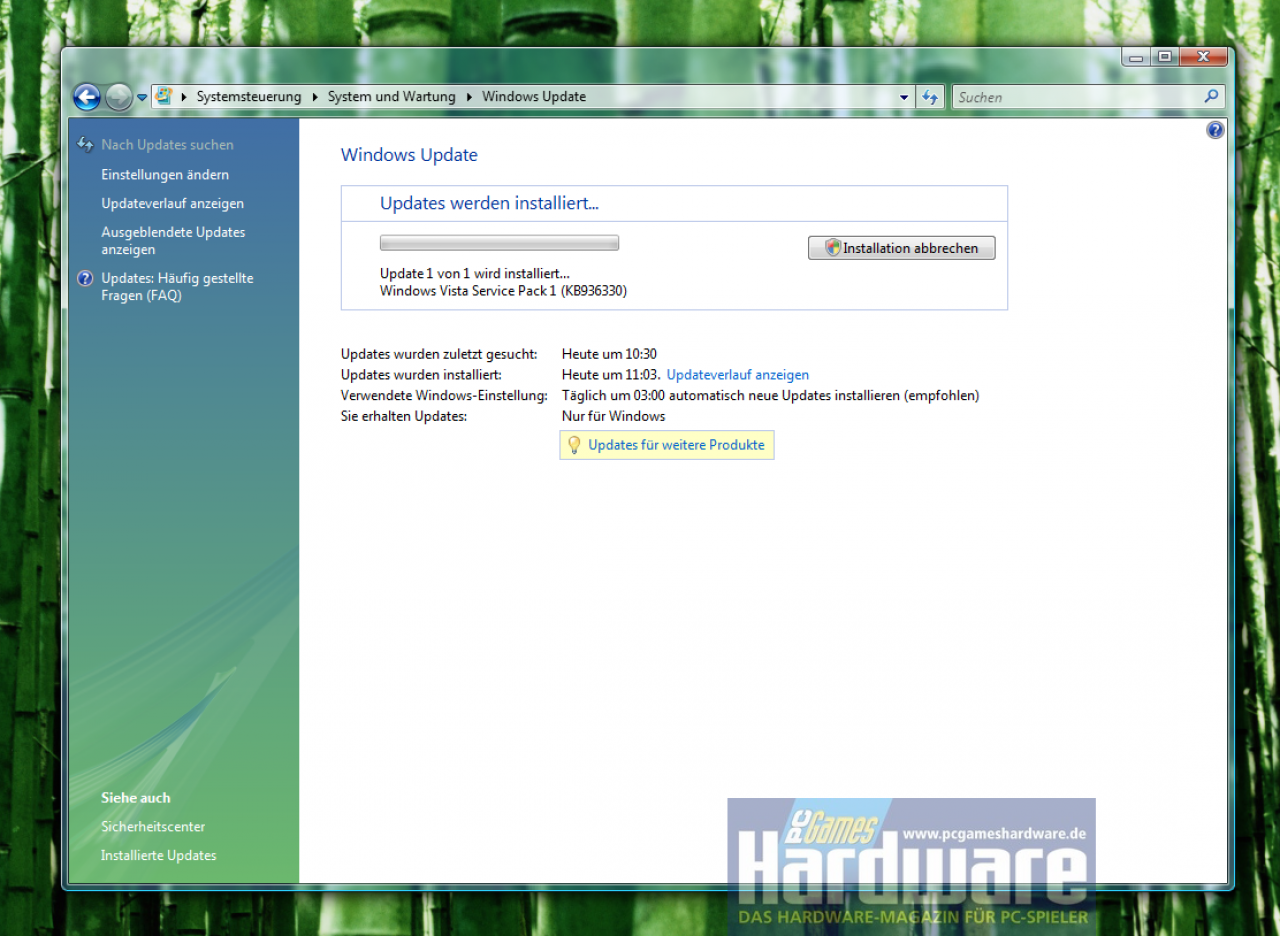Open Updates: Häufig gestellte Fragen (FAQ)
This screenshot has height=936, width=1280.
pos(177,287)
